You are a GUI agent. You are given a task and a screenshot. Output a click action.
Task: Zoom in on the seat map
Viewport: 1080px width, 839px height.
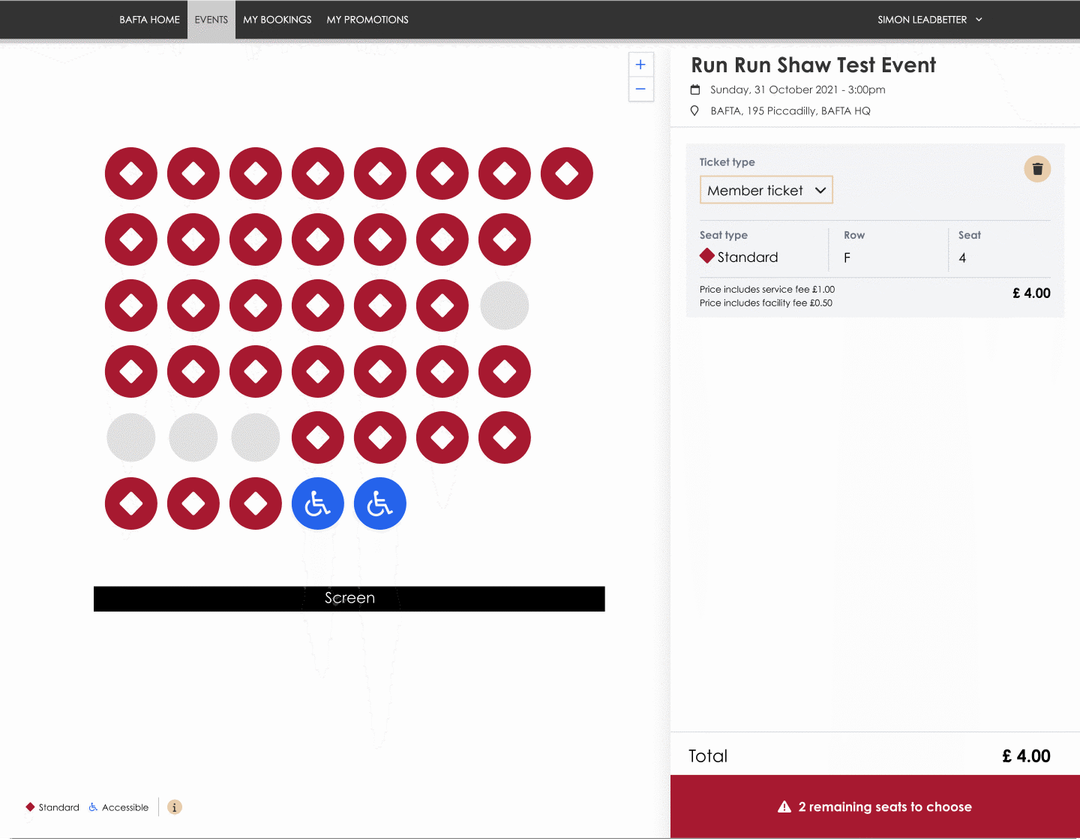(x=640, y=65)
